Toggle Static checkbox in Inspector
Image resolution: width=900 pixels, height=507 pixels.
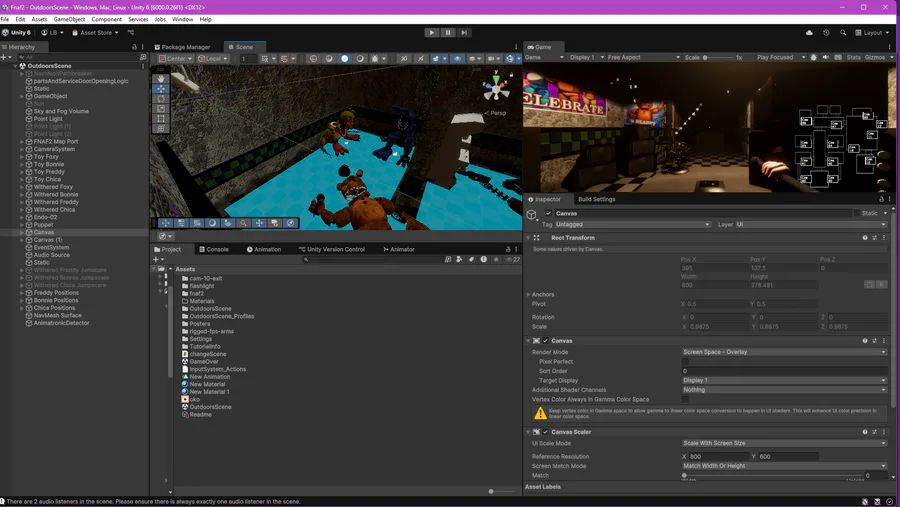click(856, 213)
